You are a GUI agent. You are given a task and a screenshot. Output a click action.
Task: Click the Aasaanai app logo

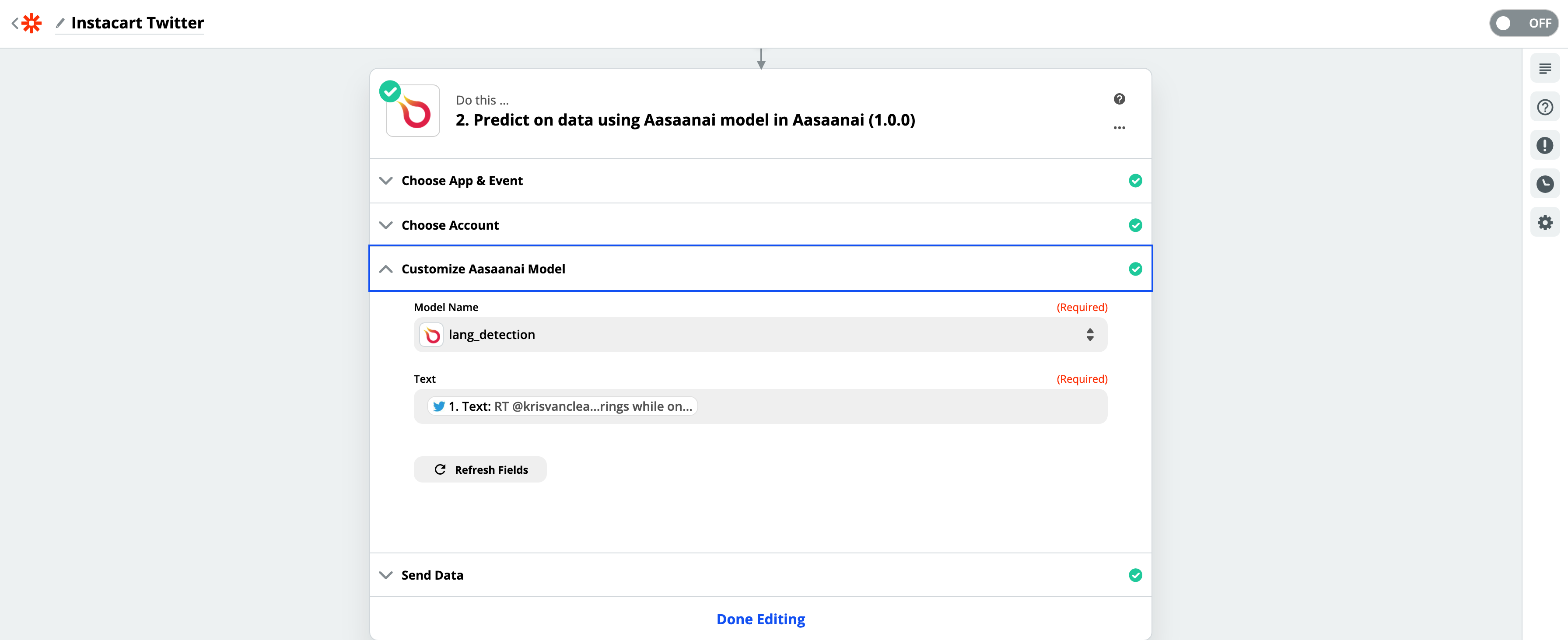[413, 111]
